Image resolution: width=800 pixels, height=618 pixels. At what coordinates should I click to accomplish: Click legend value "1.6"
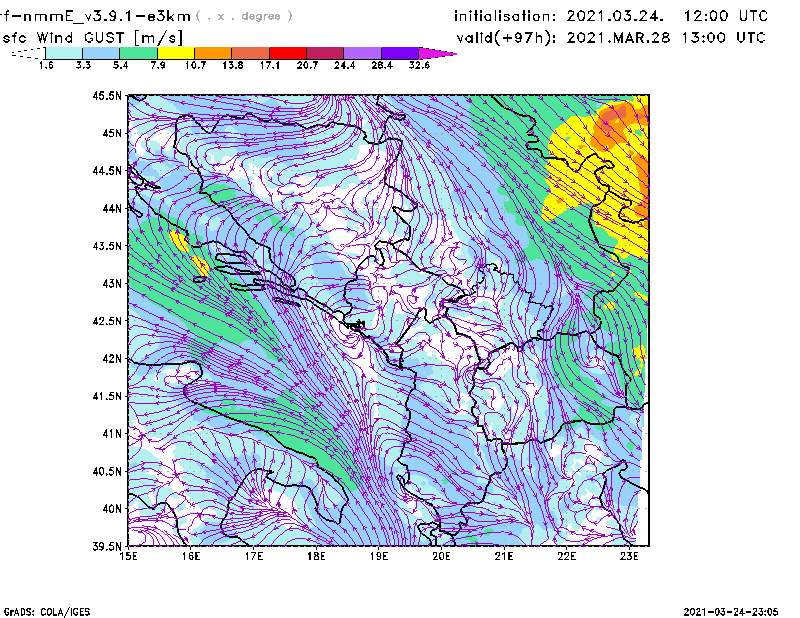tap(46, 65)
